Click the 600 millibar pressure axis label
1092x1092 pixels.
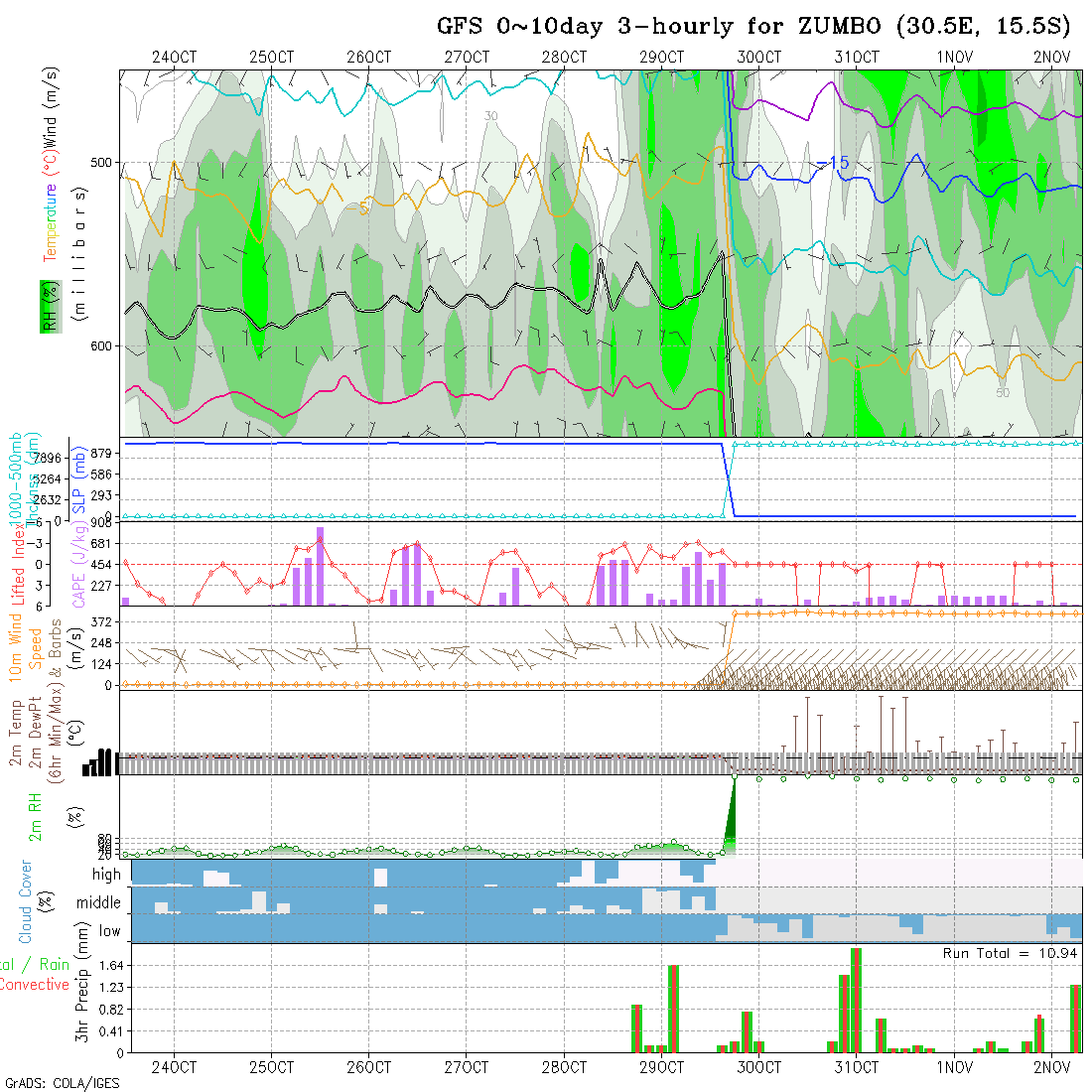coord(103,346)
